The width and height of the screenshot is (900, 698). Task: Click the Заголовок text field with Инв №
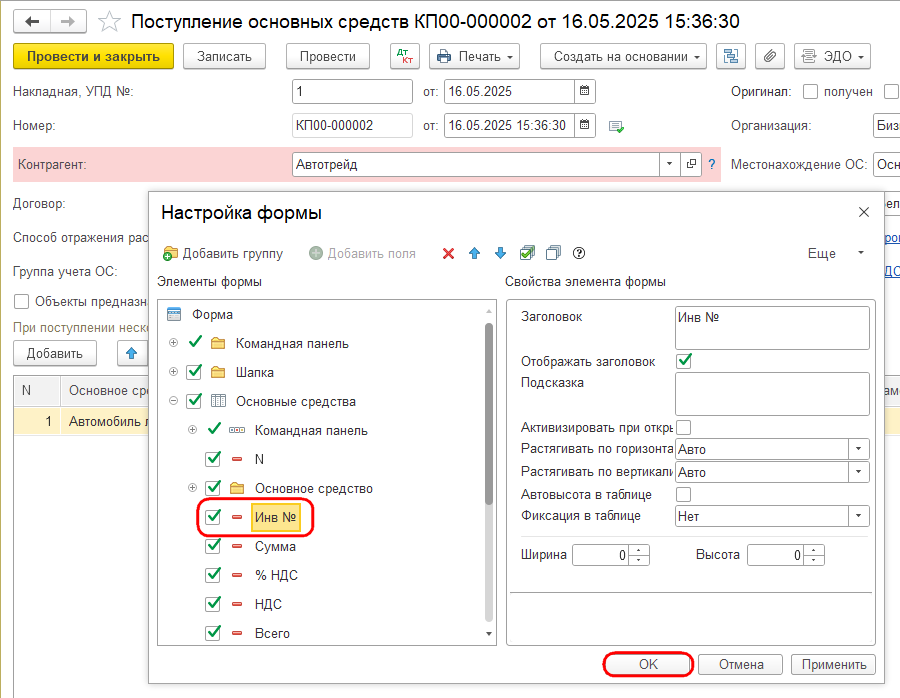[772, 328]
